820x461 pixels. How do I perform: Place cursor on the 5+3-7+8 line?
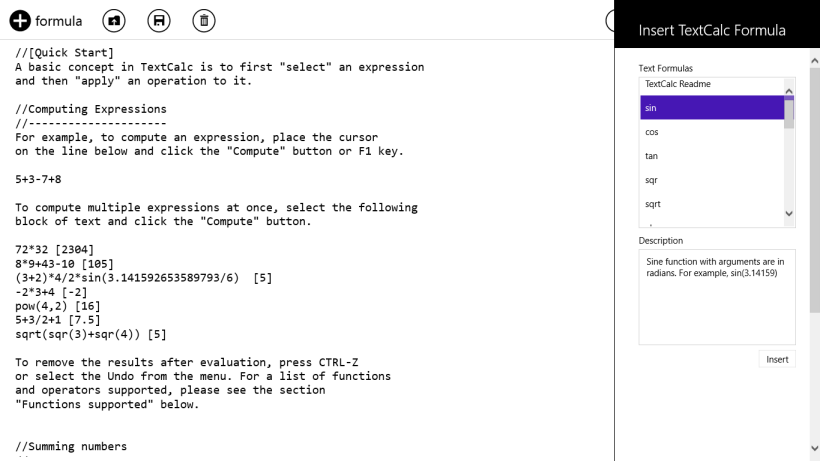[x=38, y=179]
